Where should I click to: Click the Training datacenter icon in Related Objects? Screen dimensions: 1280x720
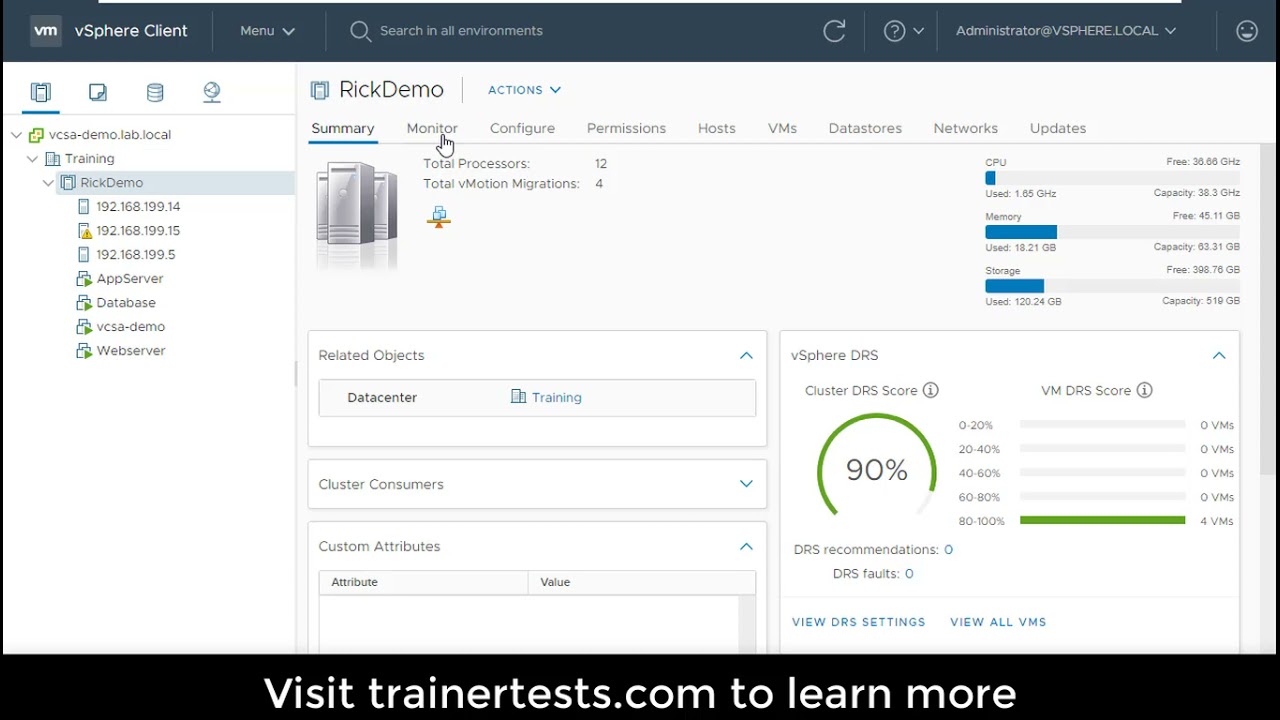(518, 397)
